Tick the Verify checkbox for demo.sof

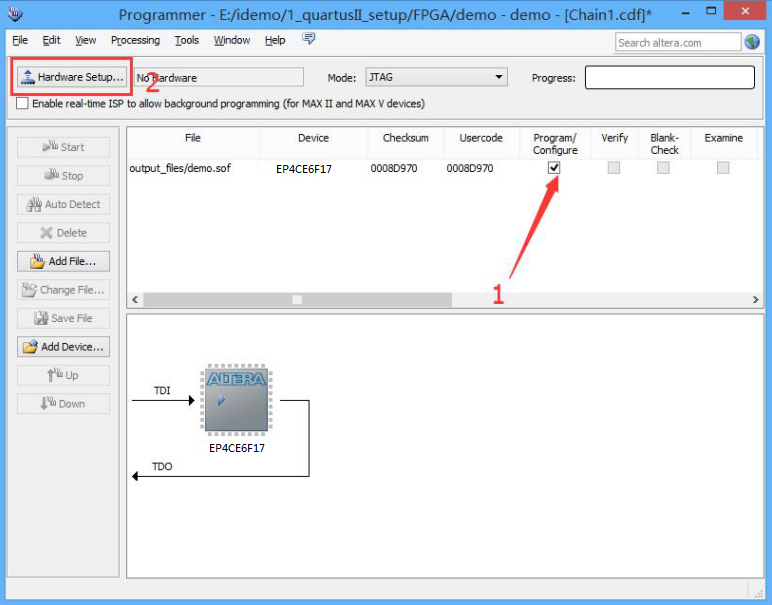613,168
